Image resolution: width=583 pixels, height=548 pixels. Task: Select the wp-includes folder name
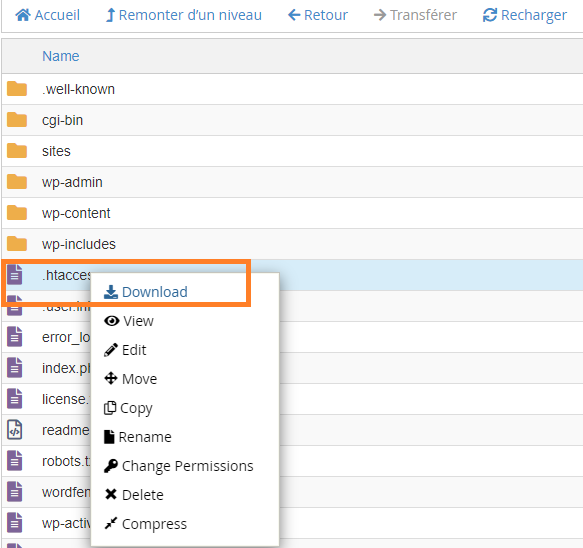point(79,244)
